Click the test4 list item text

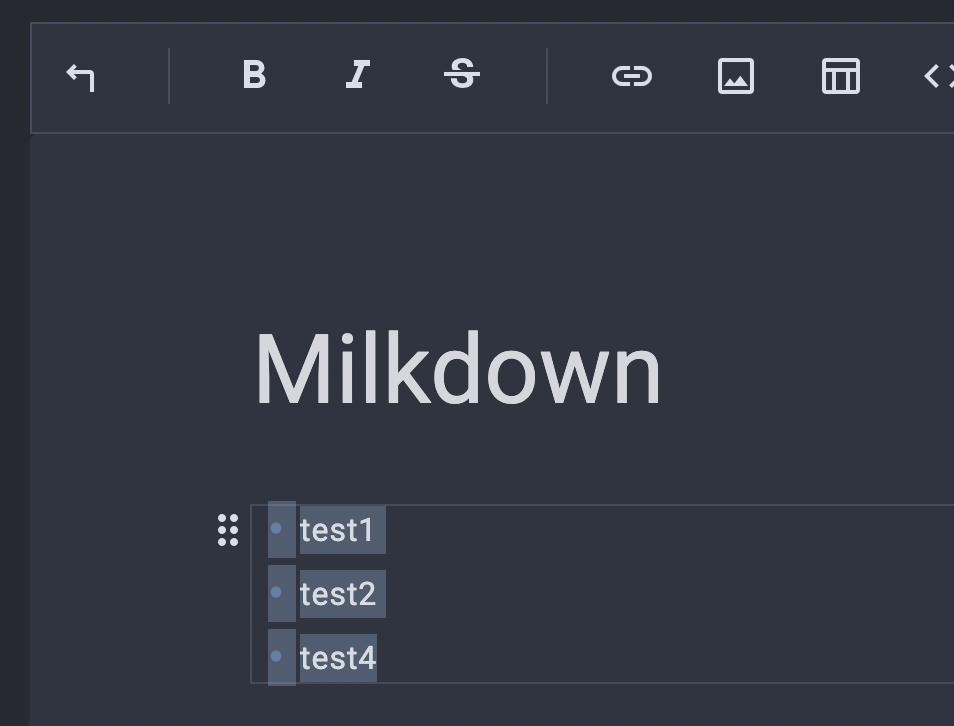[337, 657]
